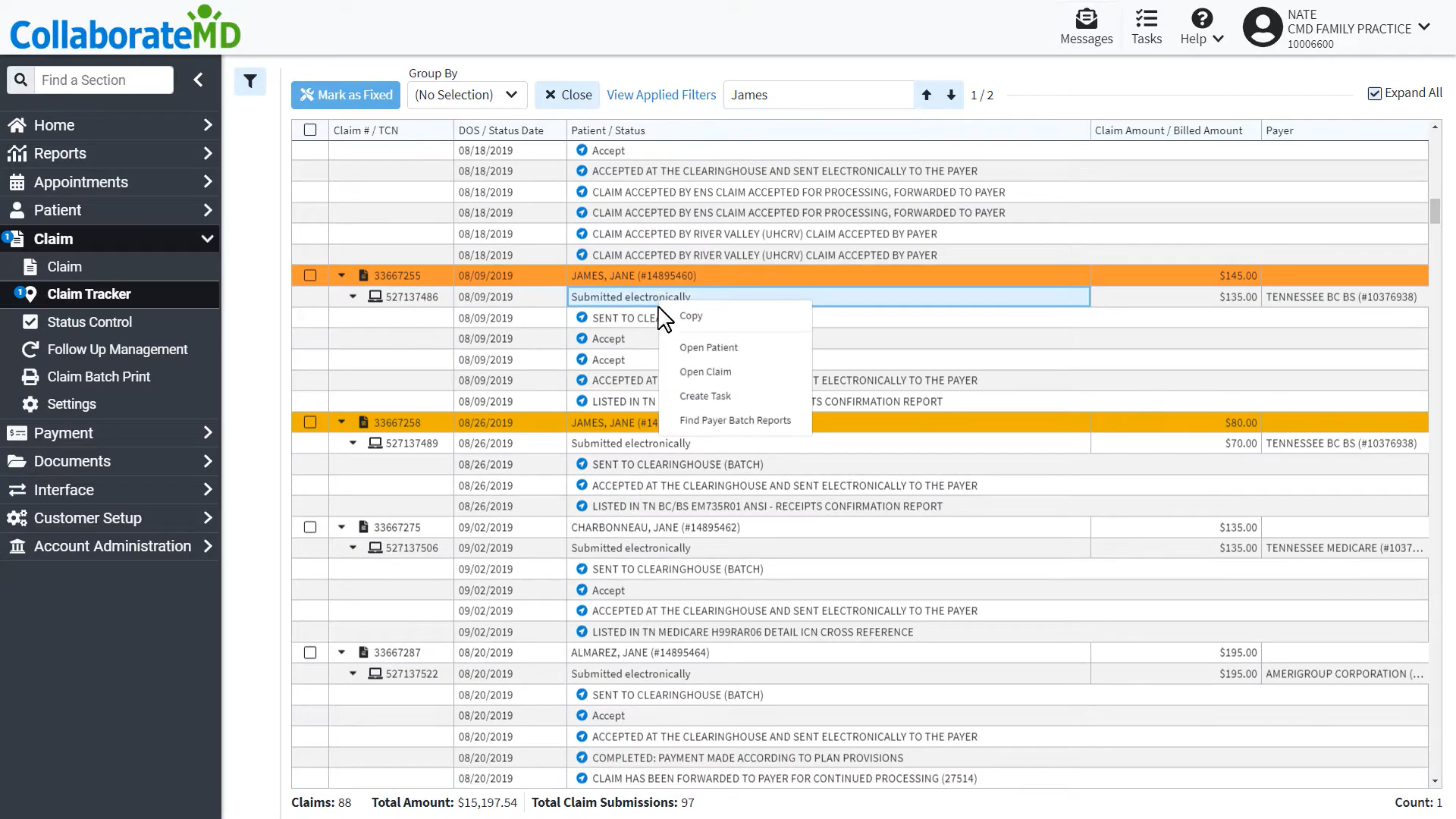1456x819 pixels.
Task: Open View Applied Filters link
Action: click(x=661, y=95)
